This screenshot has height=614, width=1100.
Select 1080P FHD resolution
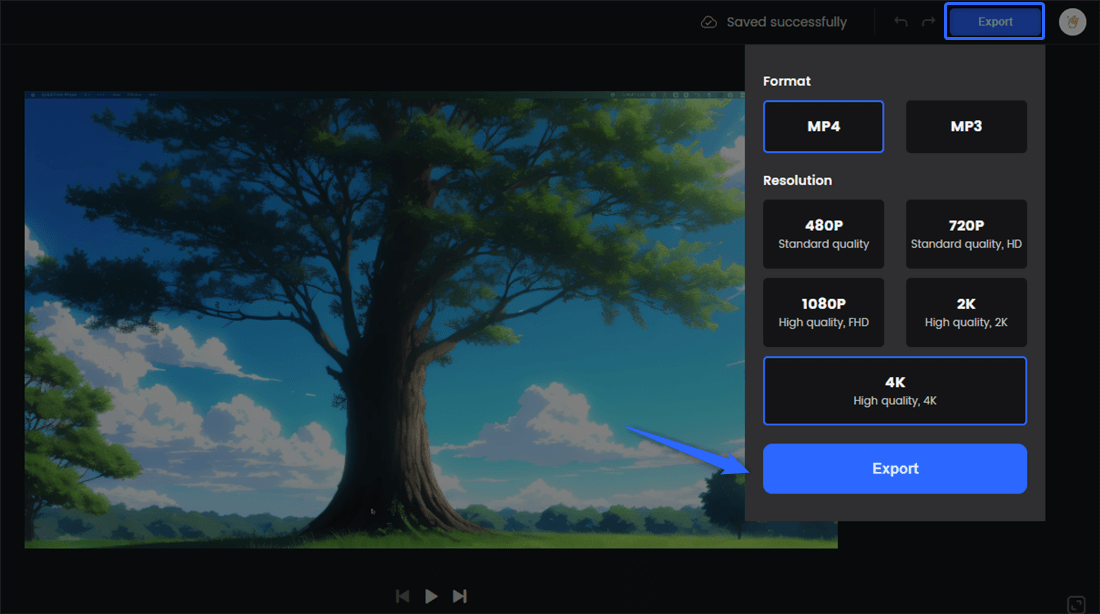pos(823,312)
